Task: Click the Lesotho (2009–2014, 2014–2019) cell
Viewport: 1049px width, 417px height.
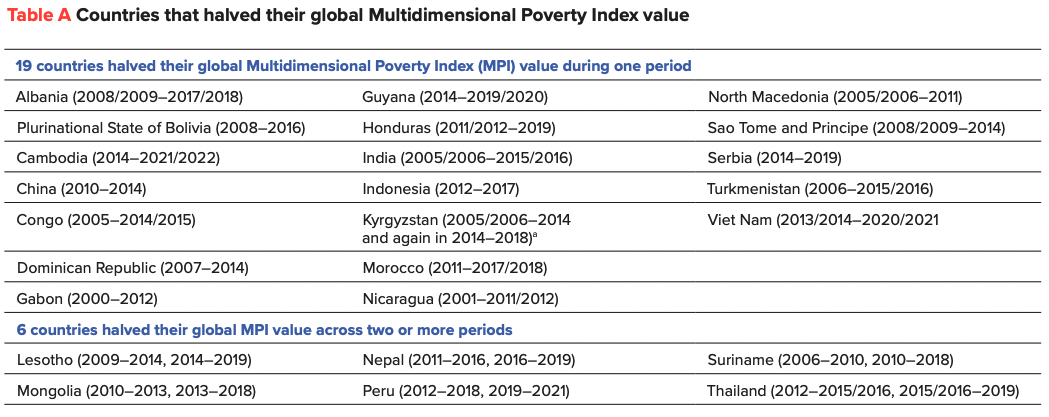Action: pos(133,359)
